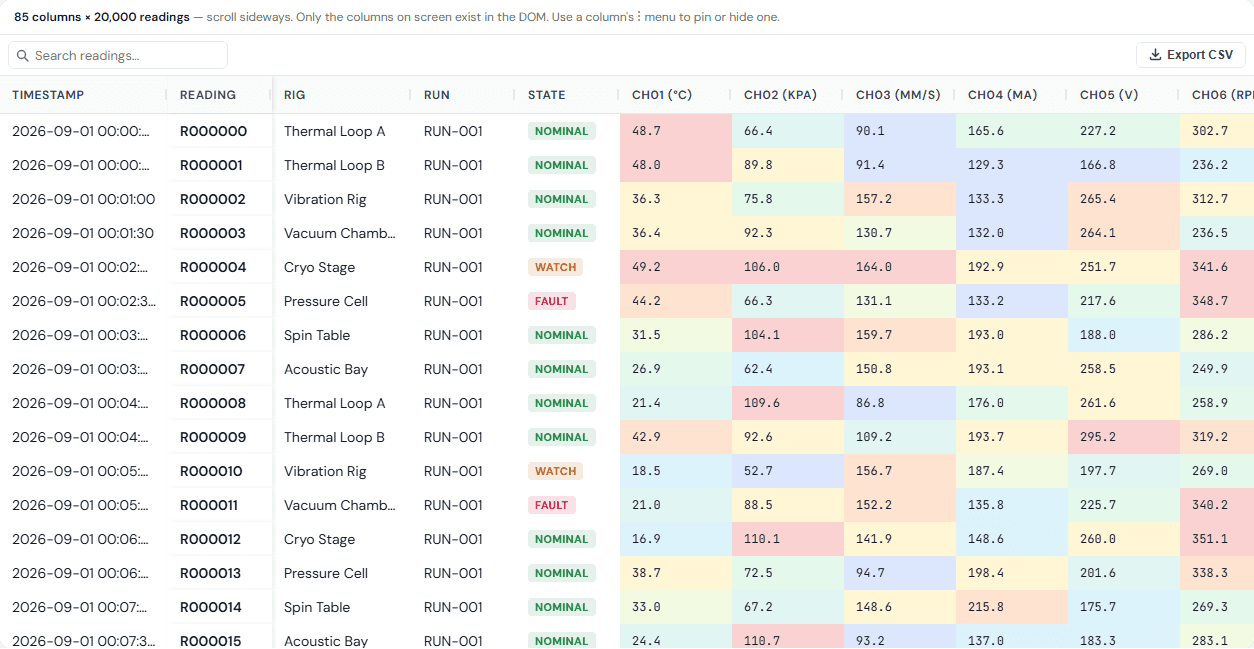Click timestamp 2026-09-01 00:01:30
Screen dimensions: 1254x649
tap(84, 233)
